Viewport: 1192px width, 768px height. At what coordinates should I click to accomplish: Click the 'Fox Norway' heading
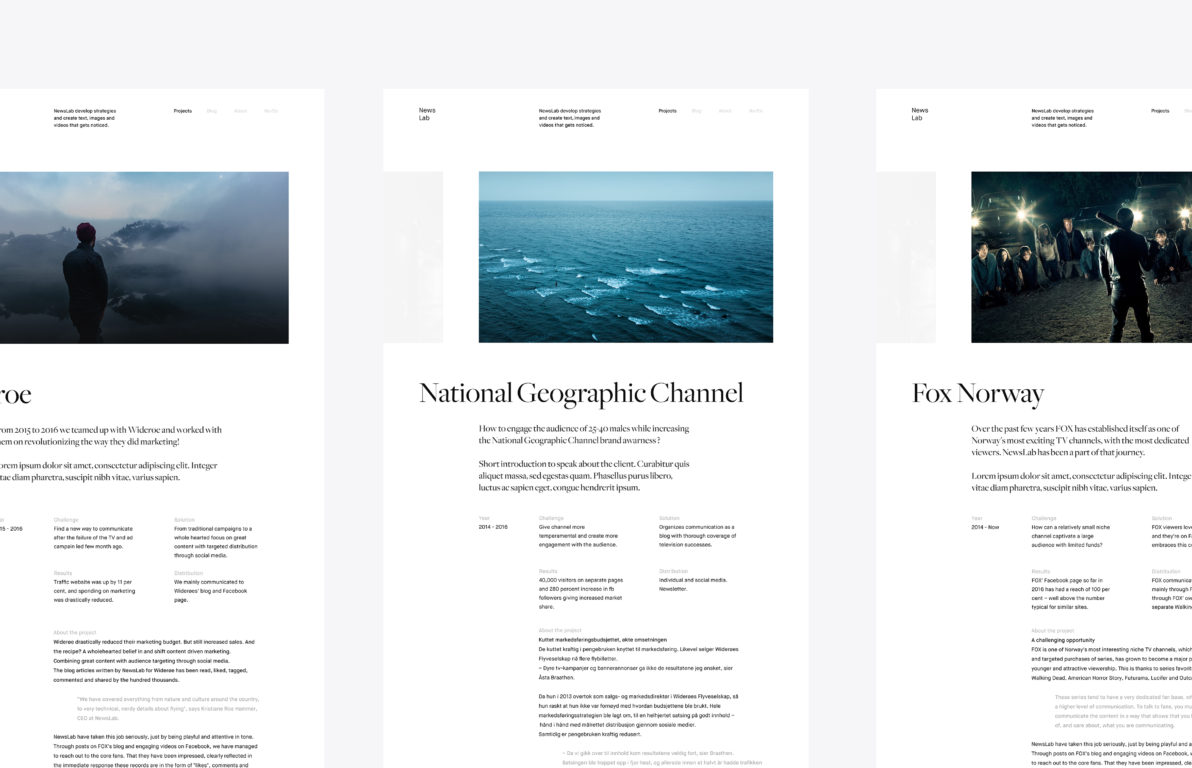point(978,393)
